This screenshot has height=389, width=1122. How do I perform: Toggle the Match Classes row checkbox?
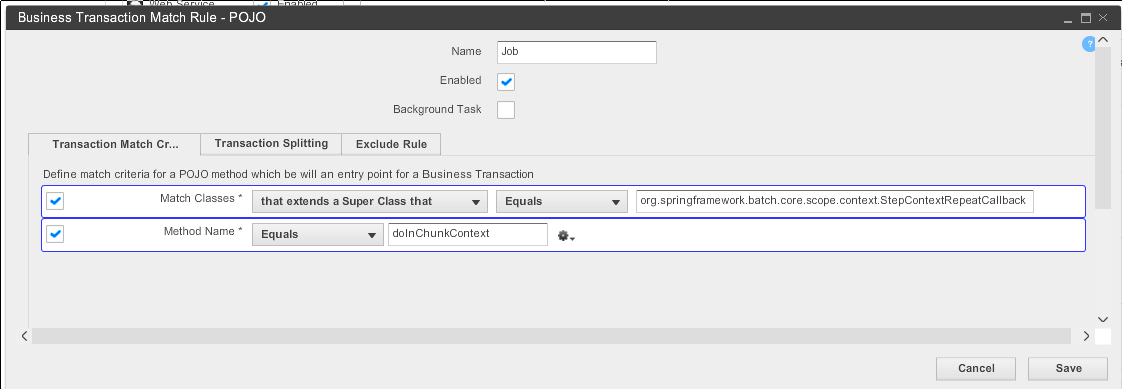56,202
